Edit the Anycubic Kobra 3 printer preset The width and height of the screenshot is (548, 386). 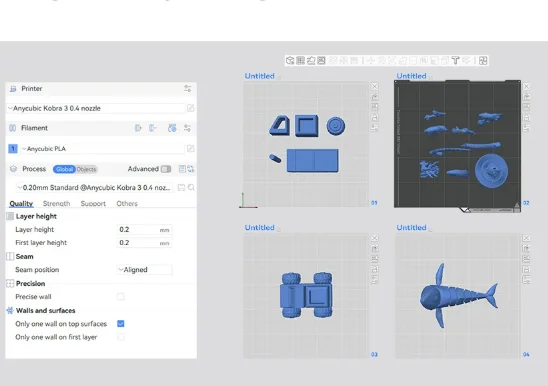(190, 108)
